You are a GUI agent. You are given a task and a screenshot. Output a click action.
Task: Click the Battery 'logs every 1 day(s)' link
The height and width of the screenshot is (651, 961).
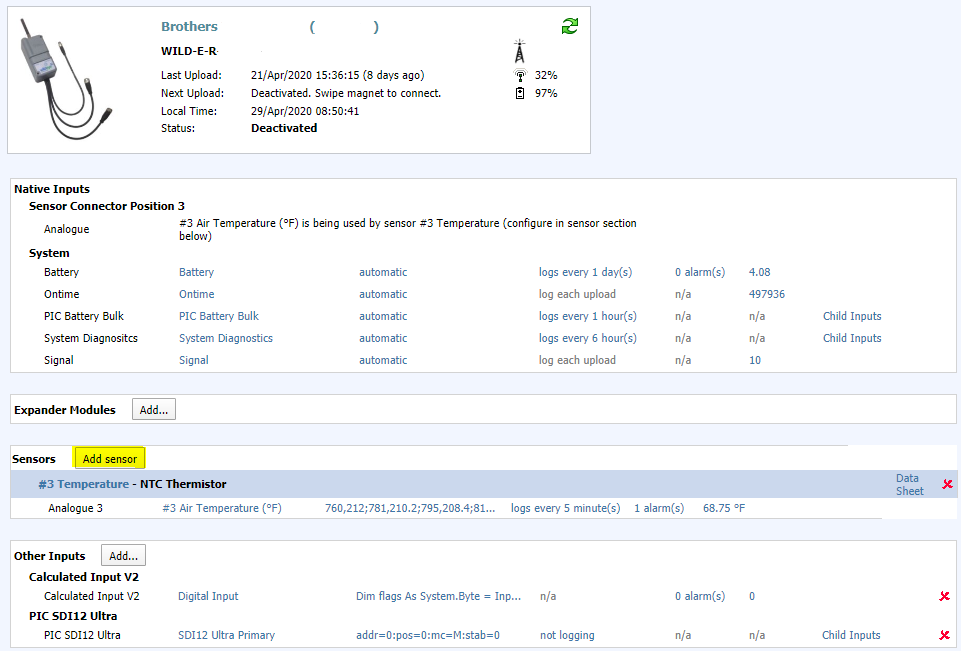point(585,272)
